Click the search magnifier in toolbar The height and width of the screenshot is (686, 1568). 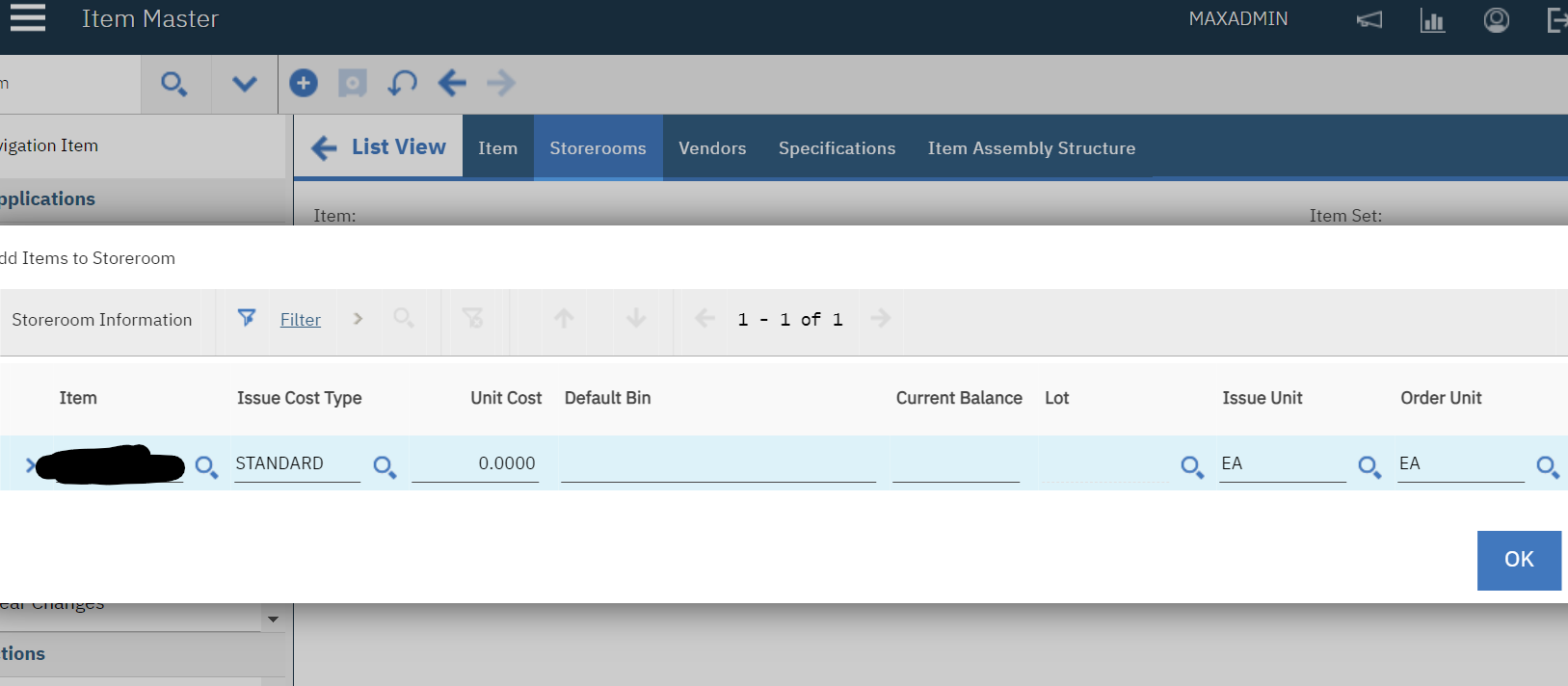tap(173, 84)
